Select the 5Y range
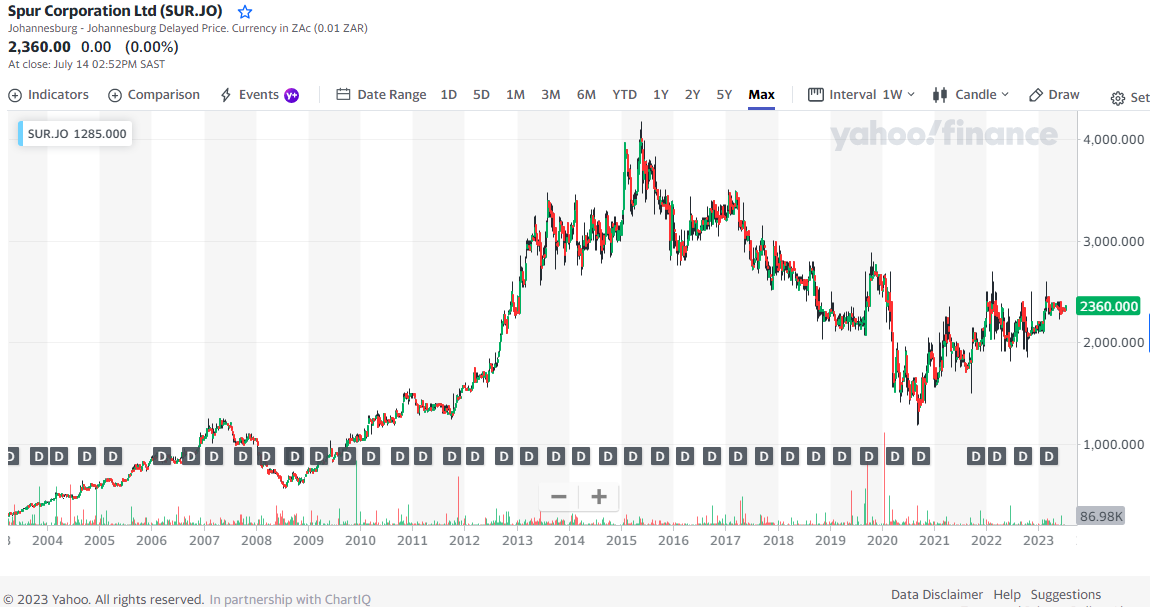The height and width of the screenshot is (607, 1150). tap(725, 95)
